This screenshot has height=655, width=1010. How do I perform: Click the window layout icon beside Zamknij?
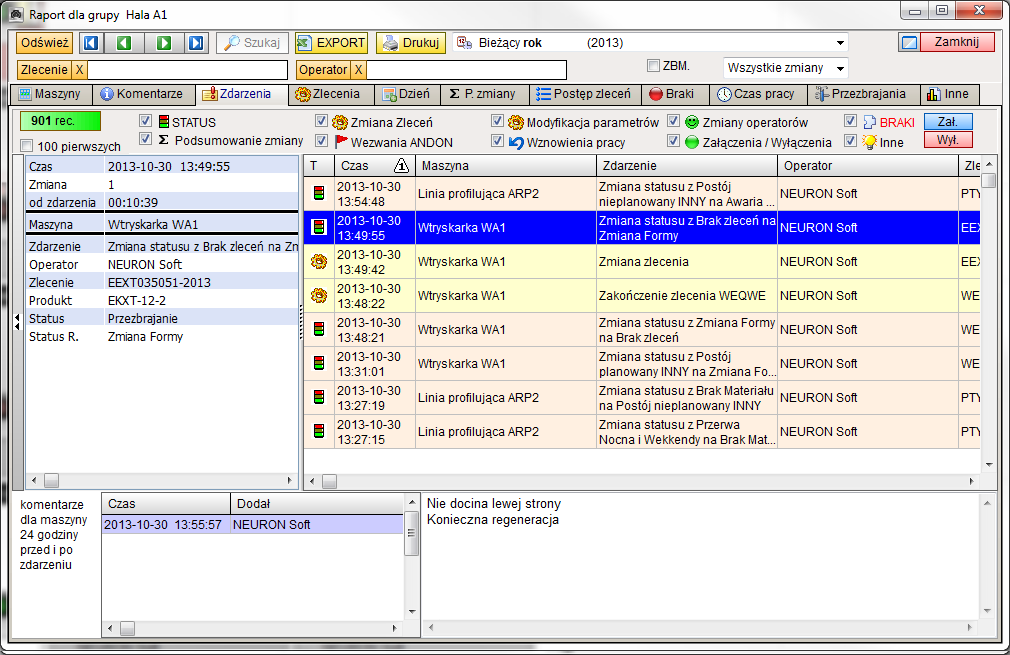point(909,43)
